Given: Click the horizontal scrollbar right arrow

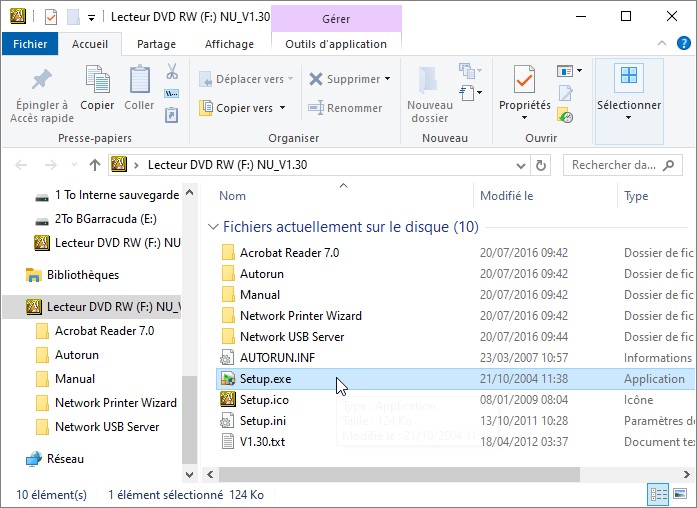Looking at the screenshot, I should click(x=687, y=474).
